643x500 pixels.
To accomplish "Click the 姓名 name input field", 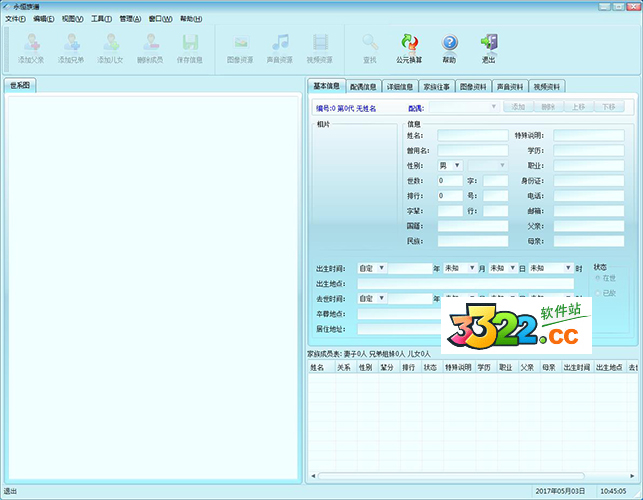I will coord(472,135).
